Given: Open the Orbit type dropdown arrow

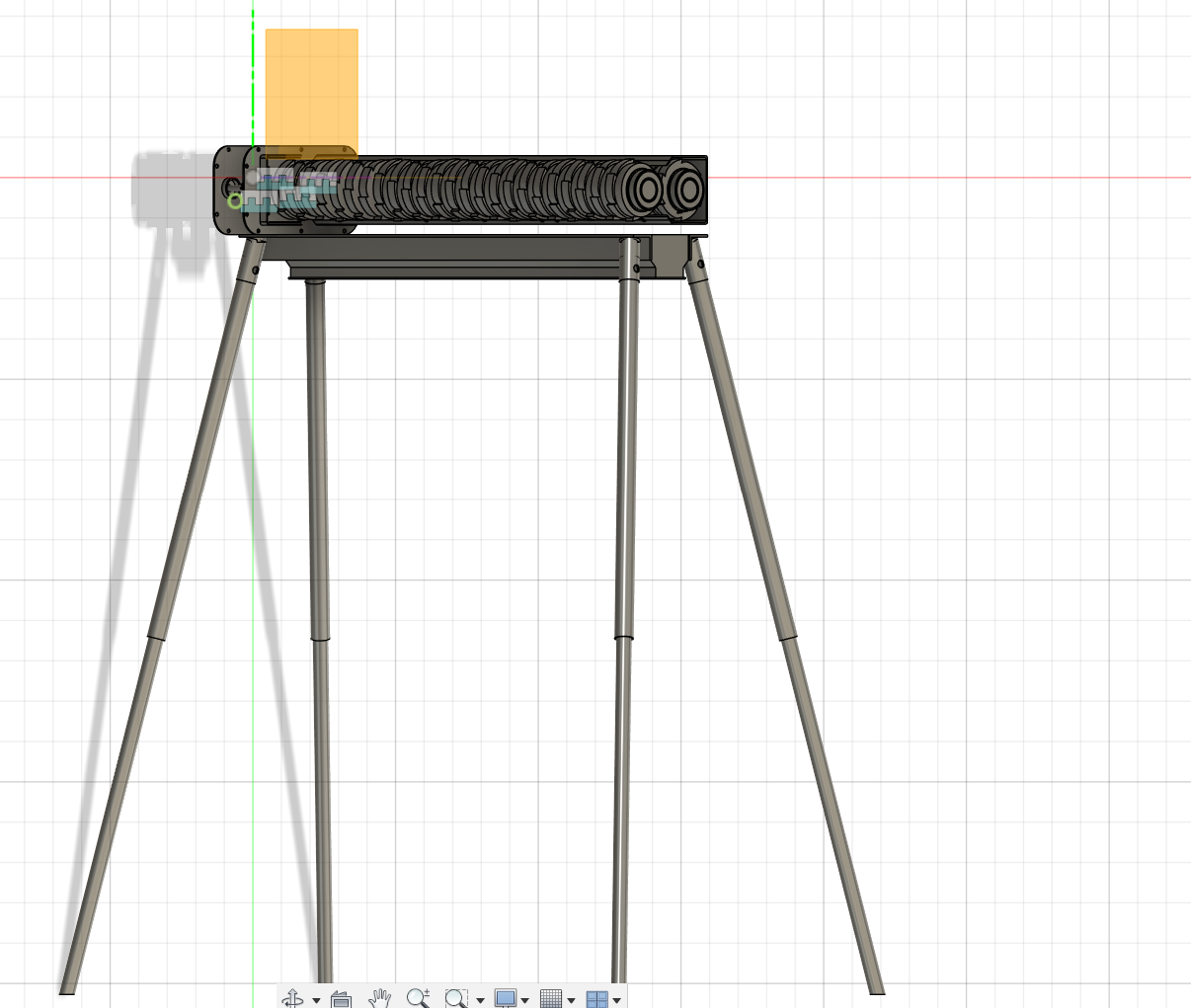Looking at the screenshot, I should (x=316, y=1000).
